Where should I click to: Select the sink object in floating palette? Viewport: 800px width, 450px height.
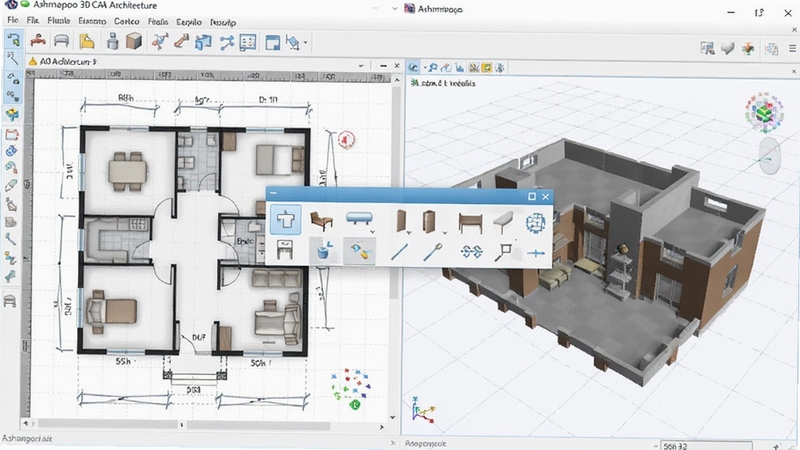point(285,220)
